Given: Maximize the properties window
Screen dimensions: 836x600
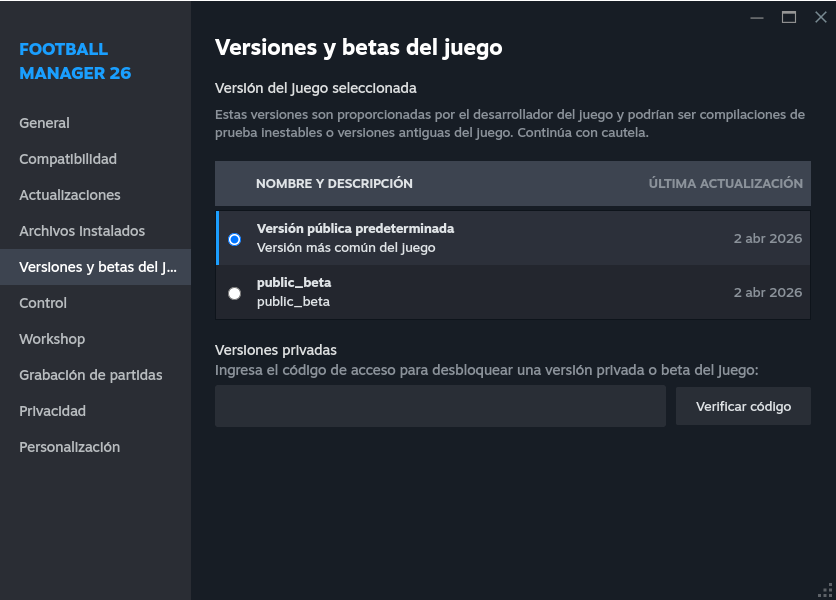Looking at the screenshot, I should click(789, 18).
